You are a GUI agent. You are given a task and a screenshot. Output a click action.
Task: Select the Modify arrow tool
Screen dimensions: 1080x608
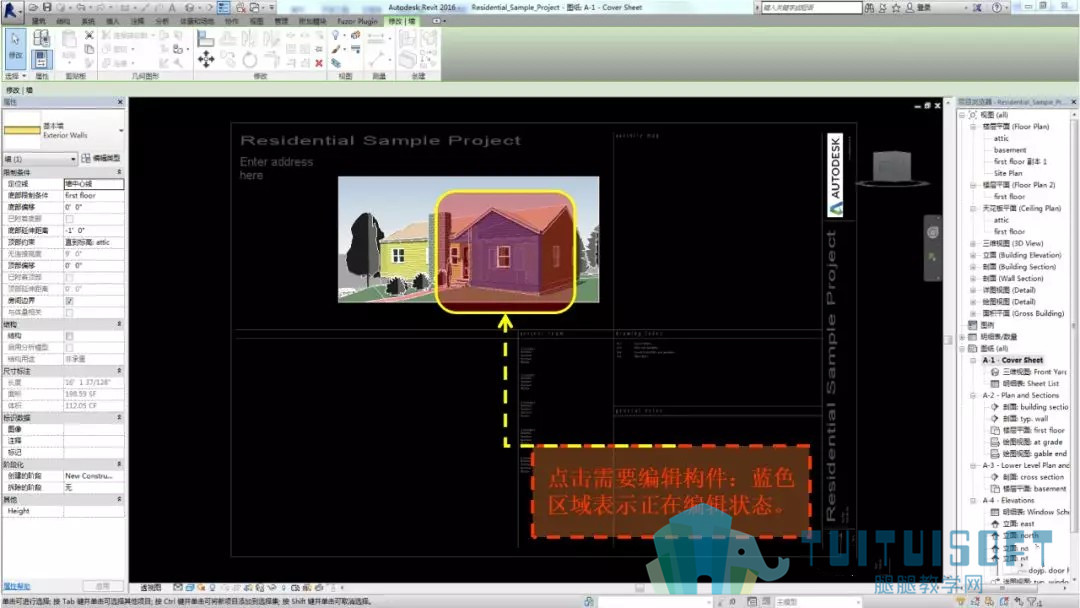[x=15, y=47]
